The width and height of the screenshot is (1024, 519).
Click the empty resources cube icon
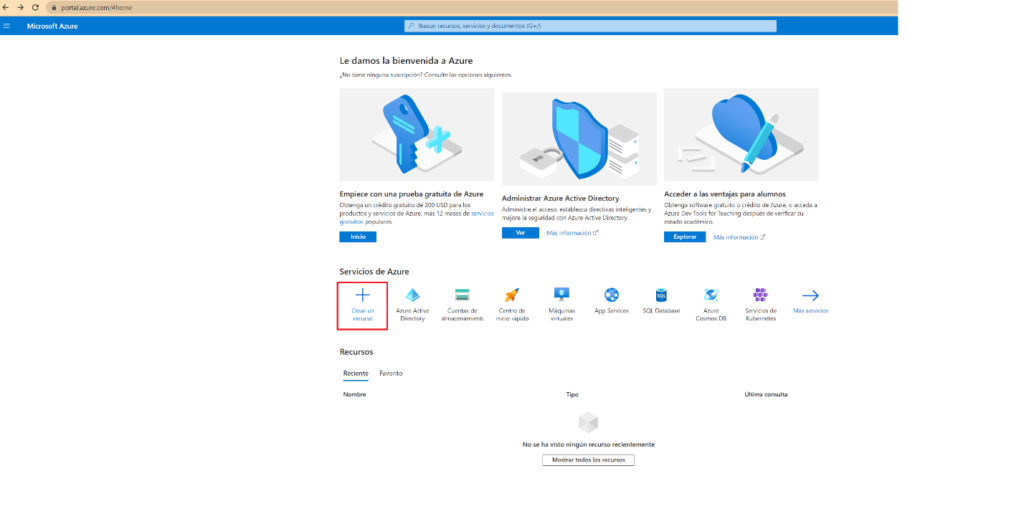588,422
